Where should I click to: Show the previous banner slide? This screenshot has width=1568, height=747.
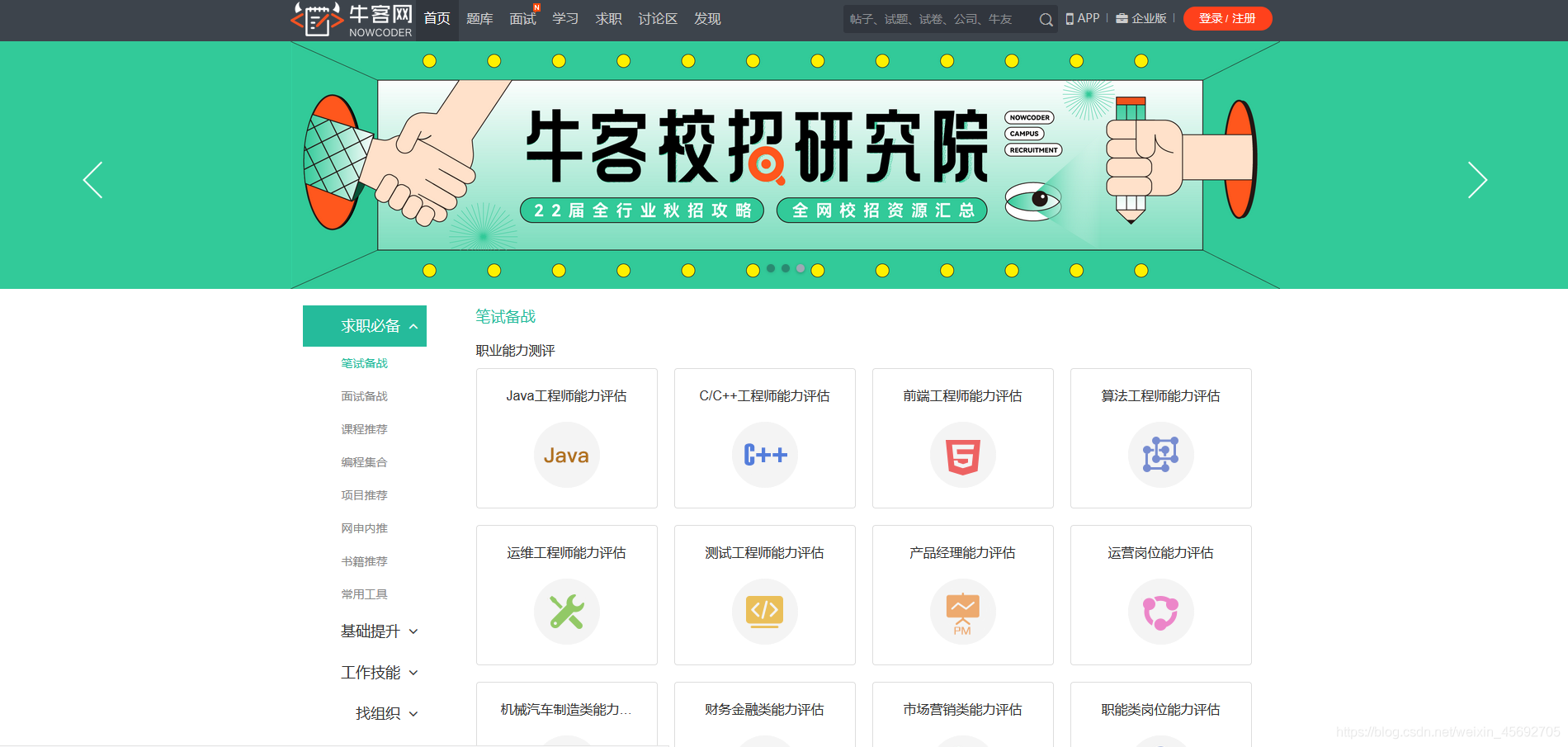click(x=92, y=180)
